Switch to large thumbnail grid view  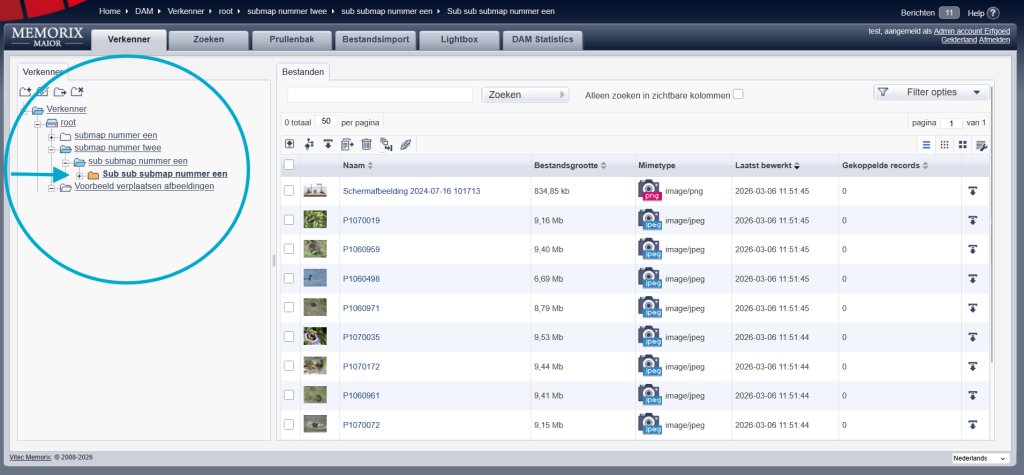pyautogui.click(x=962, y=145)
